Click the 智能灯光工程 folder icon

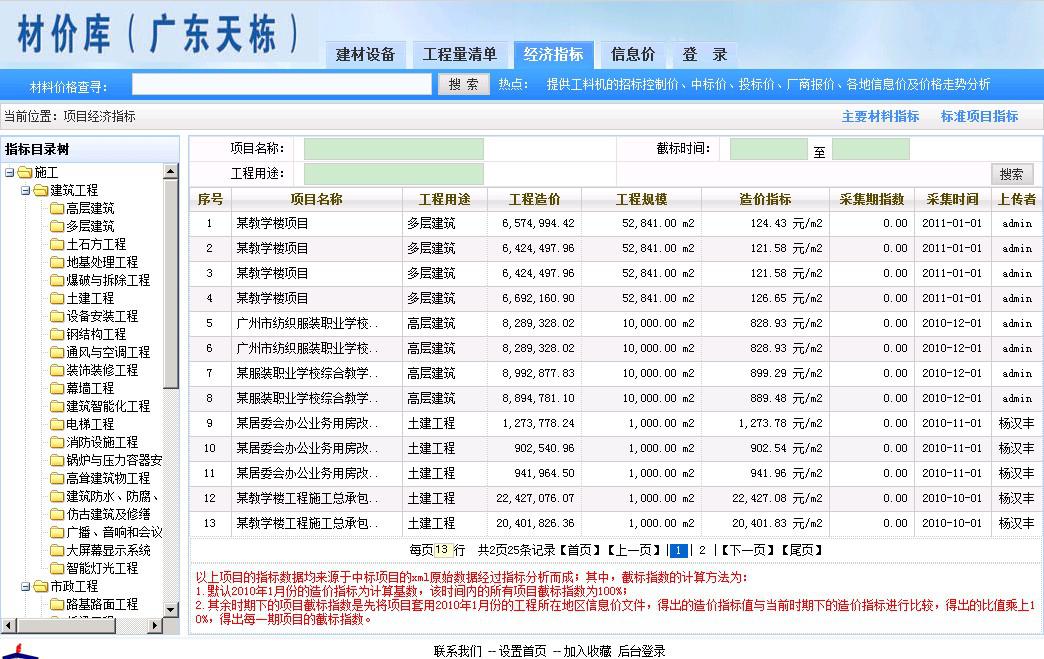[x=57, y=568]
